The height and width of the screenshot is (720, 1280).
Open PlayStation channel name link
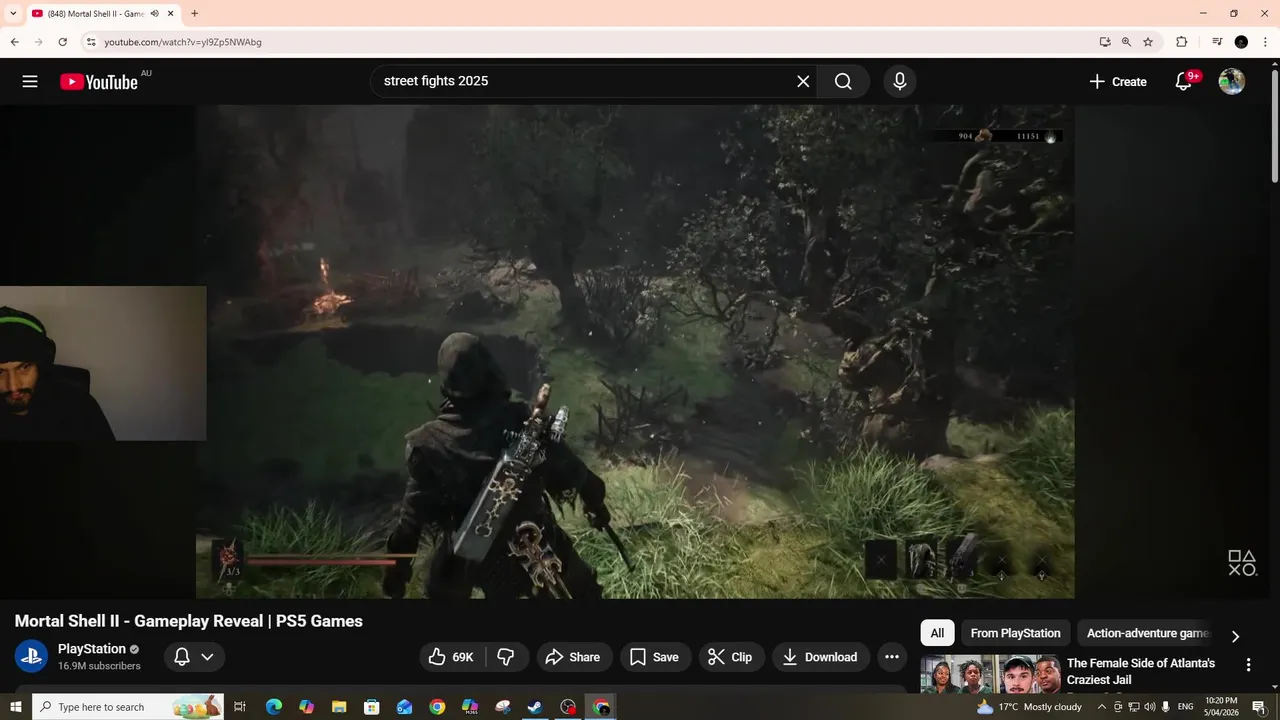tap(92, 649)
